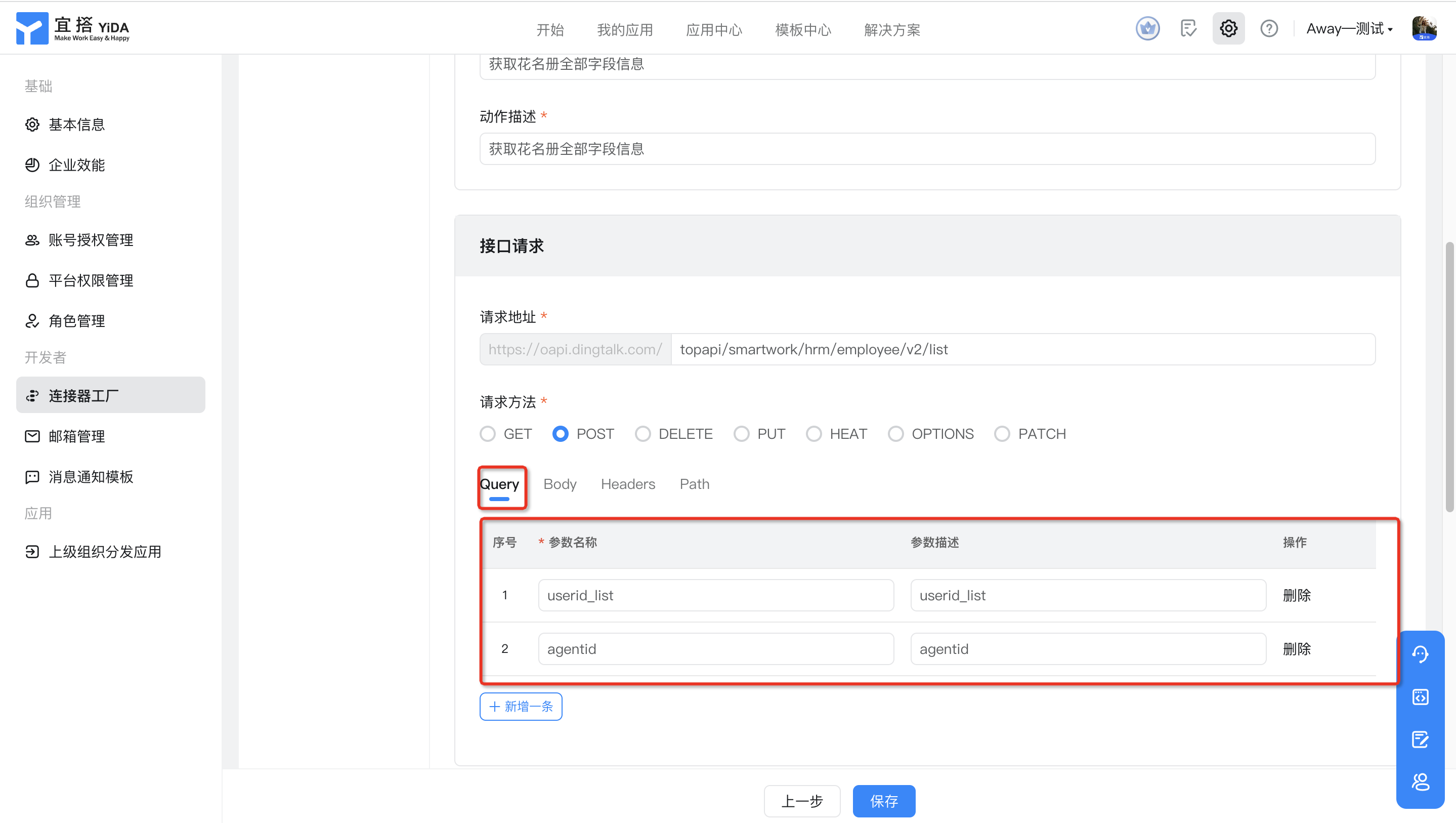Open the task checklist icon in header
Image resolution: width=1456 pixels, height=823 pixels.
[x=1188, y=28]
